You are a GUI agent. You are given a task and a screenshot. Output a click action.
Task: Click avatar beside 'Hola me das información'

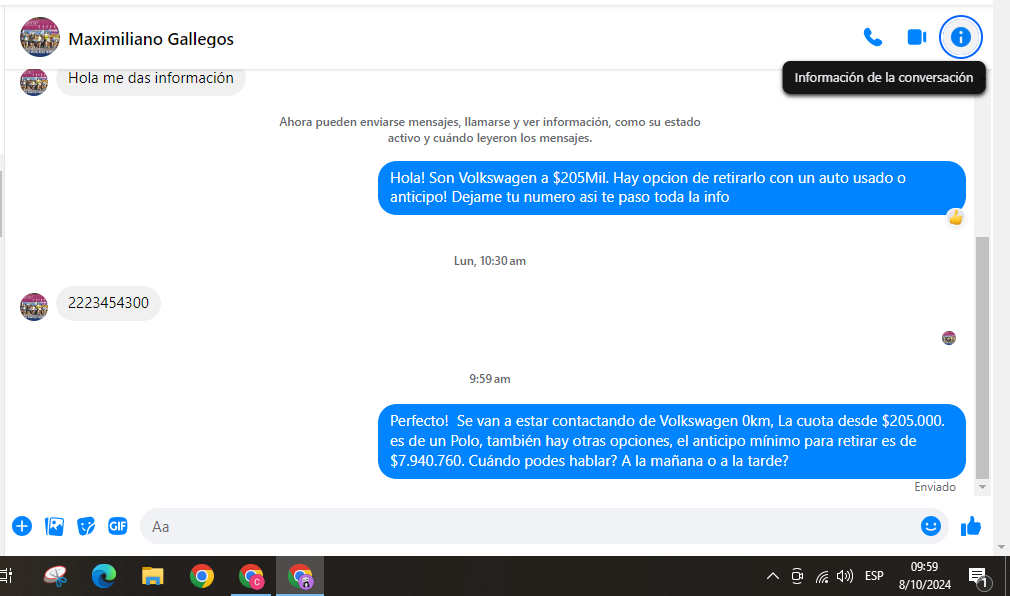34,82
